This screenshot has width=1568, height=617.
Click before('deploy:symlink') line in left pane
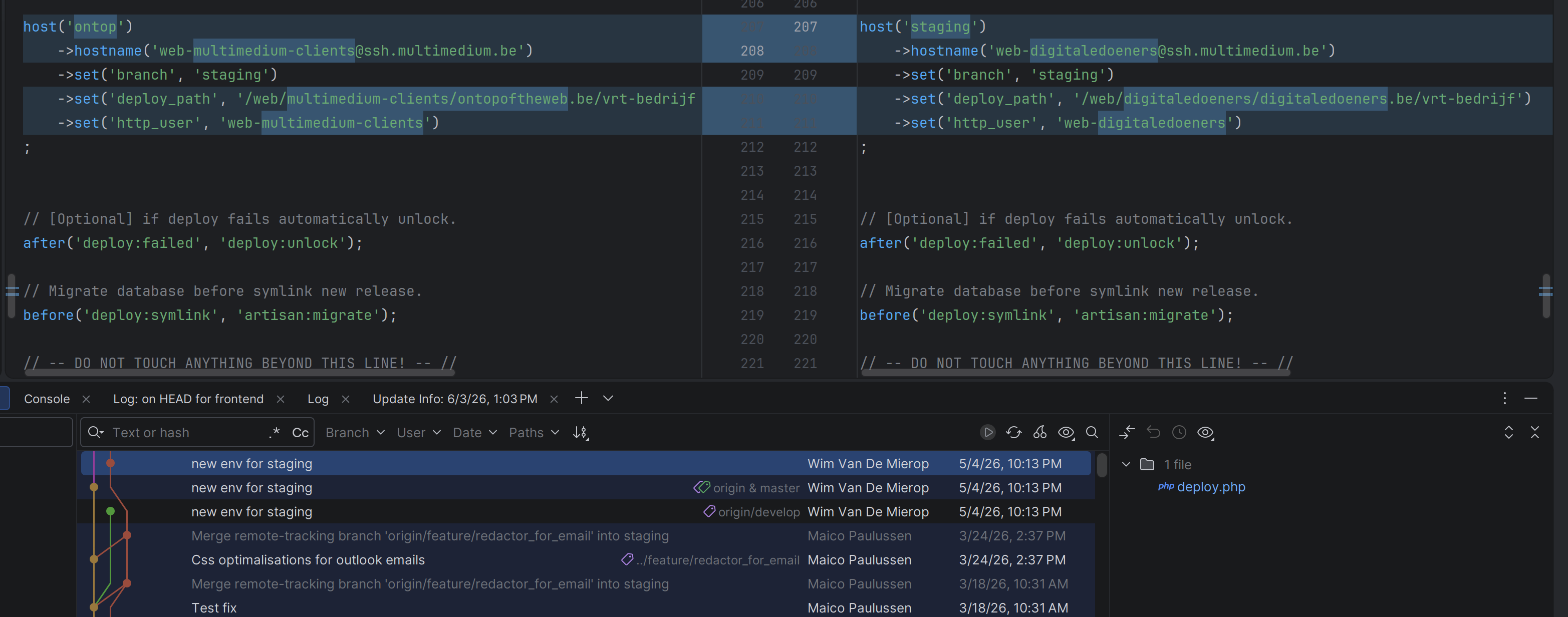(209, 315)
